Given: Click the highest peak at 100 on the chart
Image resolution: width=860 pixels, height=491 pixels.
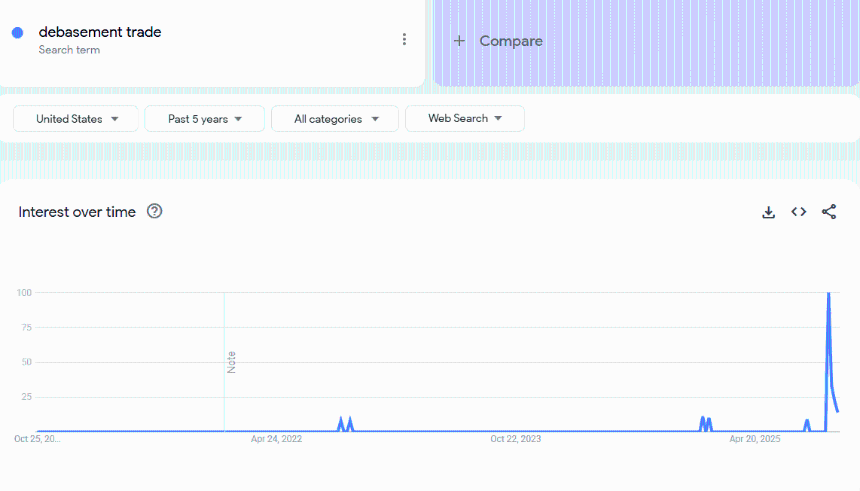Looking at the screenshot, I should click(828, 295).
